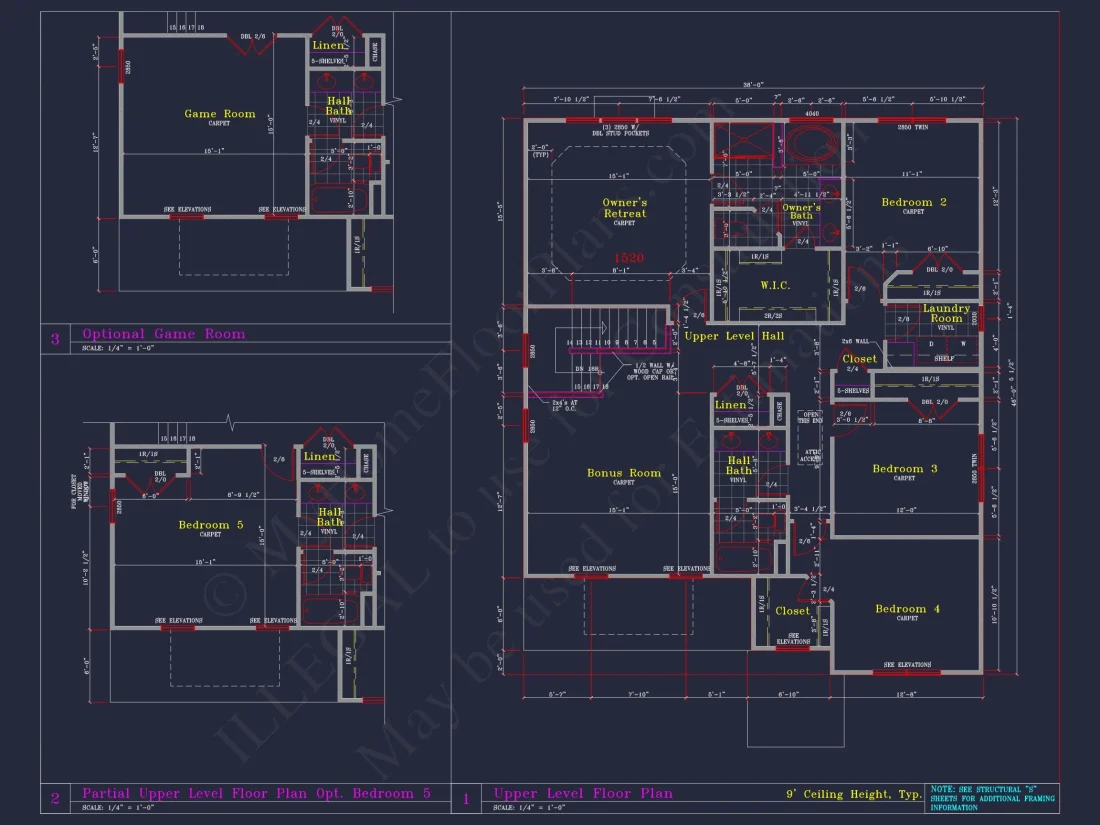Screen dimensions: 1100x825
Task: Open the Upper Level Floor Plan title
Action: [585, 793]
